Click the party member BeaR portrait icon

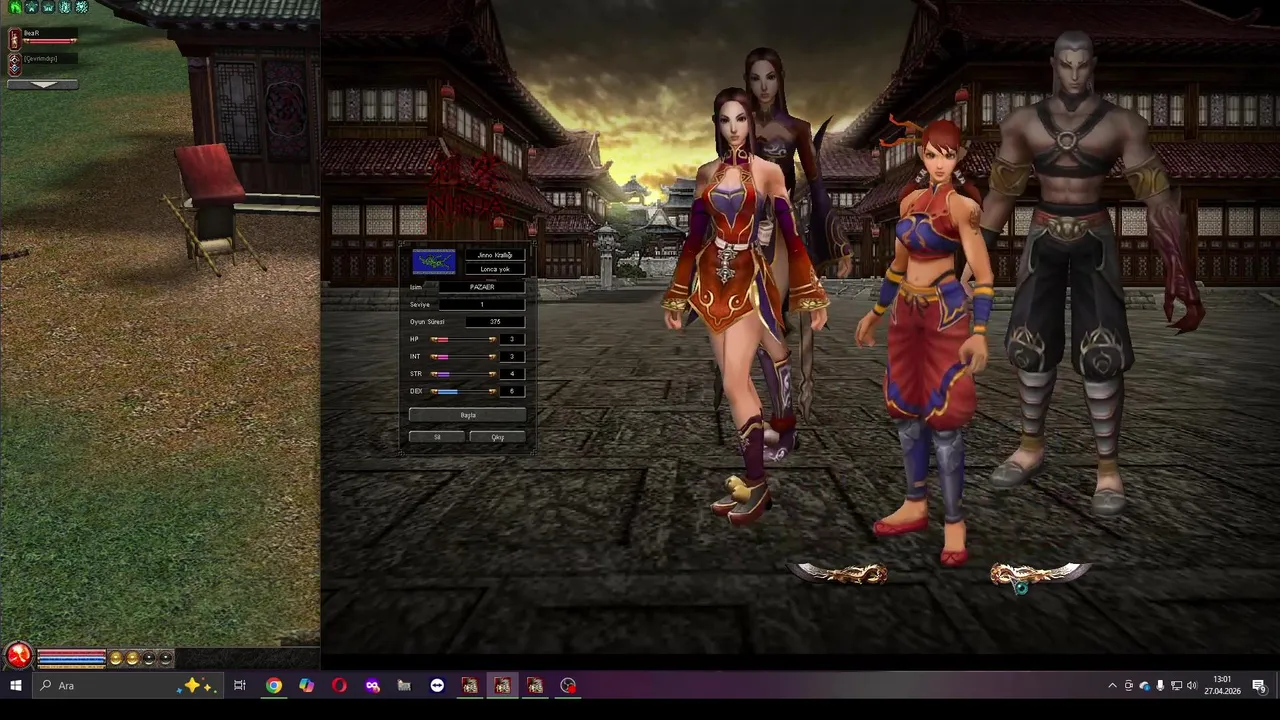(15, 38)
